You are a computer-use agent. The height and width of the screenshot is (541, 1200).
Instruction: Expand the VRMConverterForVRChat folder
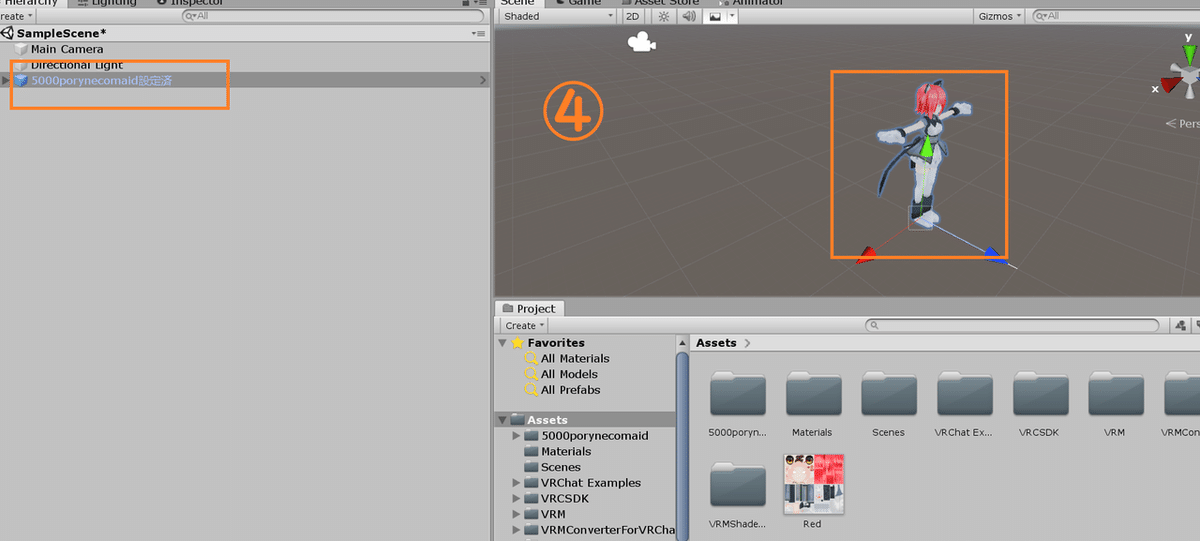click(516, 530)
